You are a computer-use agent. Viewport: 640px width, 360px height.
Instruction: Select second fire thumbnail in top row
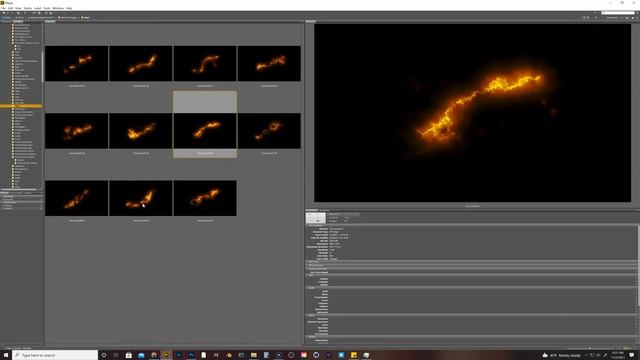tap(141, 63)
